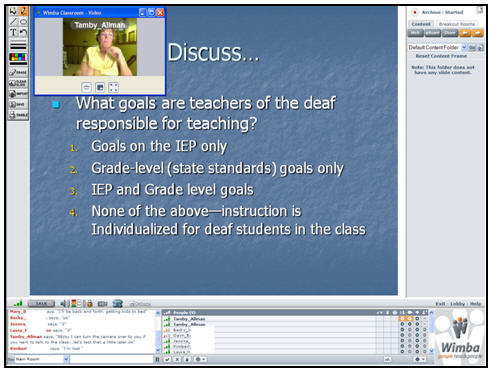The width and height of the screenshot is (491, 371).
Task: Select the Content tab
Action: pos(421,24)
